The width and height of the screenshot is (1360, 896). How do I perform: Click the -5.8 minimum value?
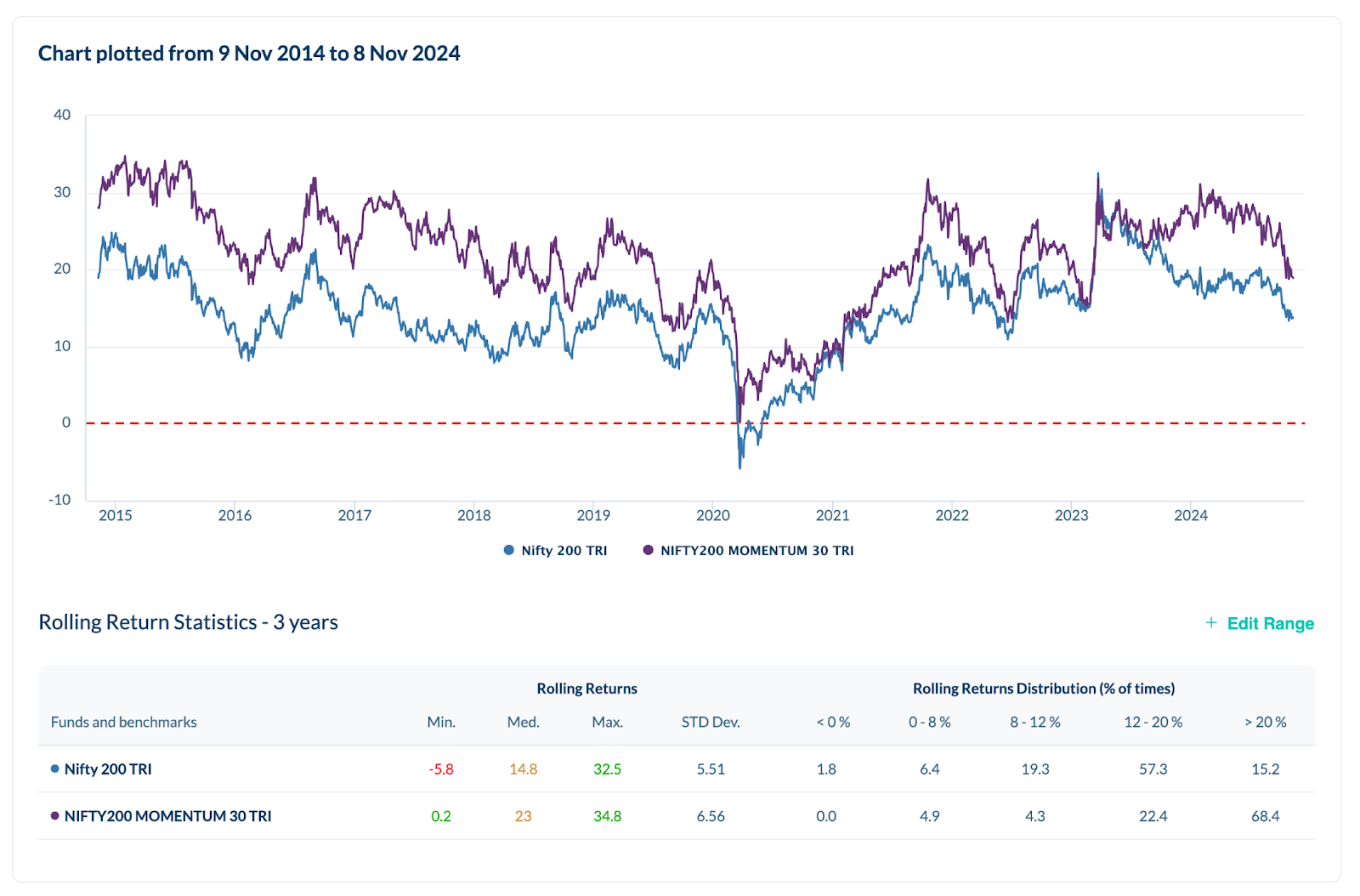pos(441,769)
